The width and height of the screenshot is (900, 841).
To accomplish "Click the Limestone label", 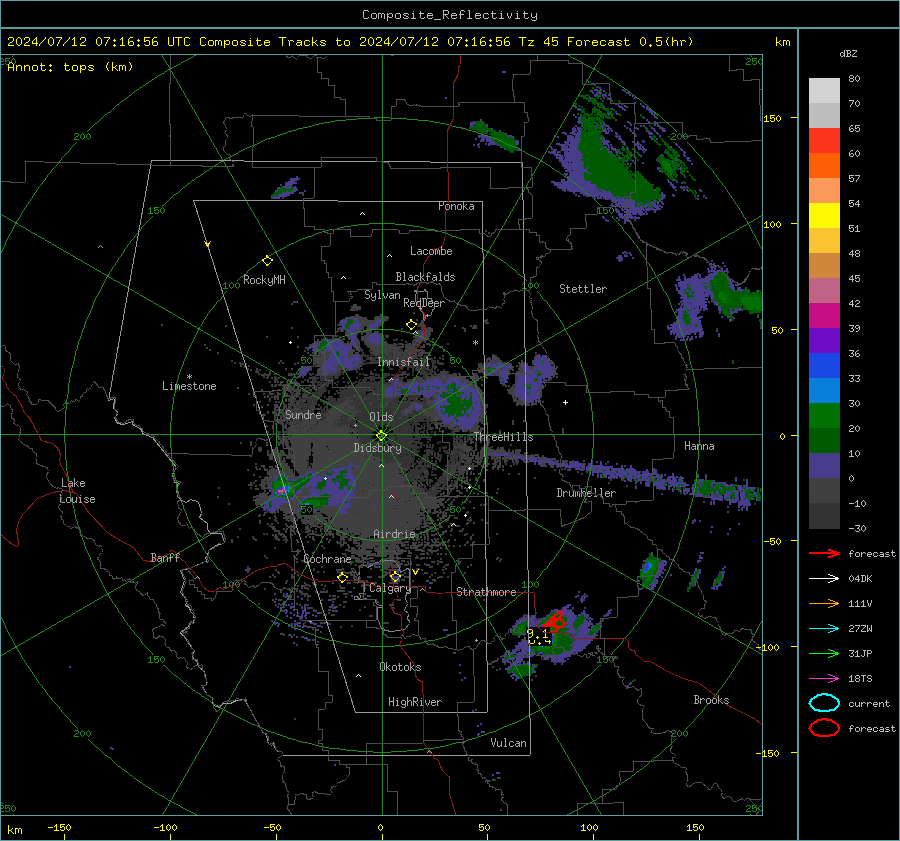I will coord(189,386).
